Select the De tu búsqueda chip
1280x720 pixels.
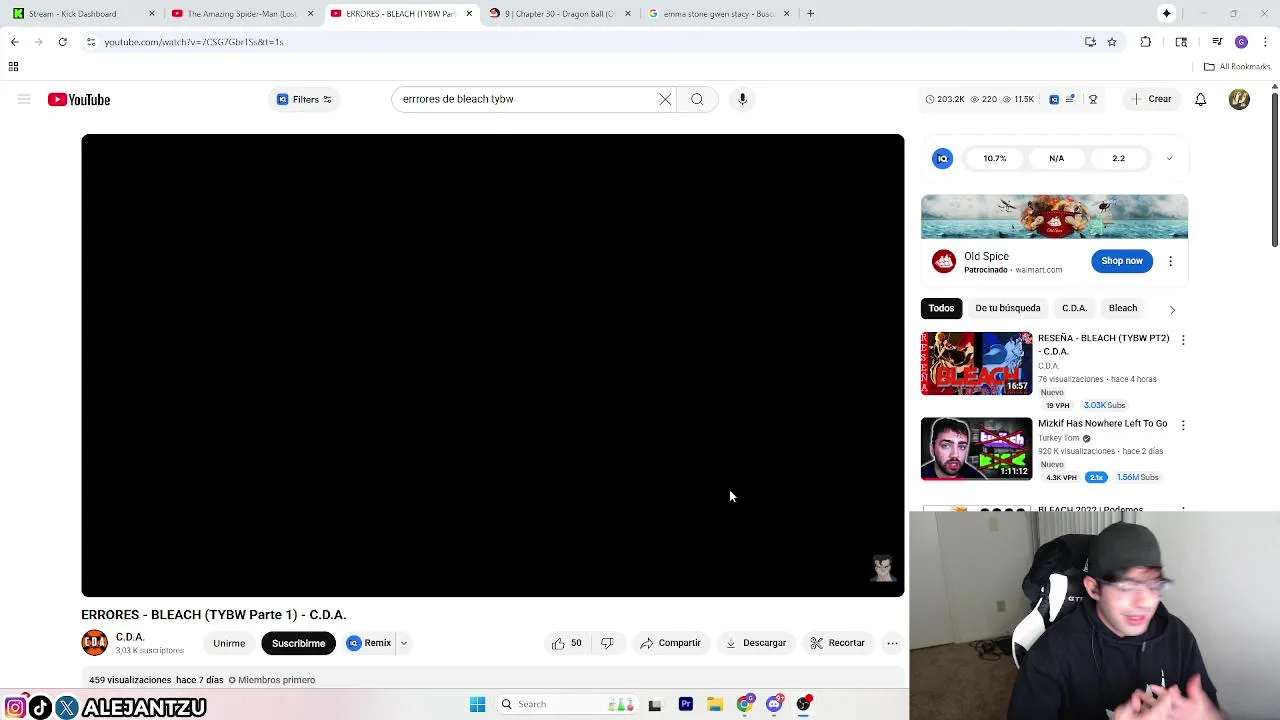(x=1008, y=308)
